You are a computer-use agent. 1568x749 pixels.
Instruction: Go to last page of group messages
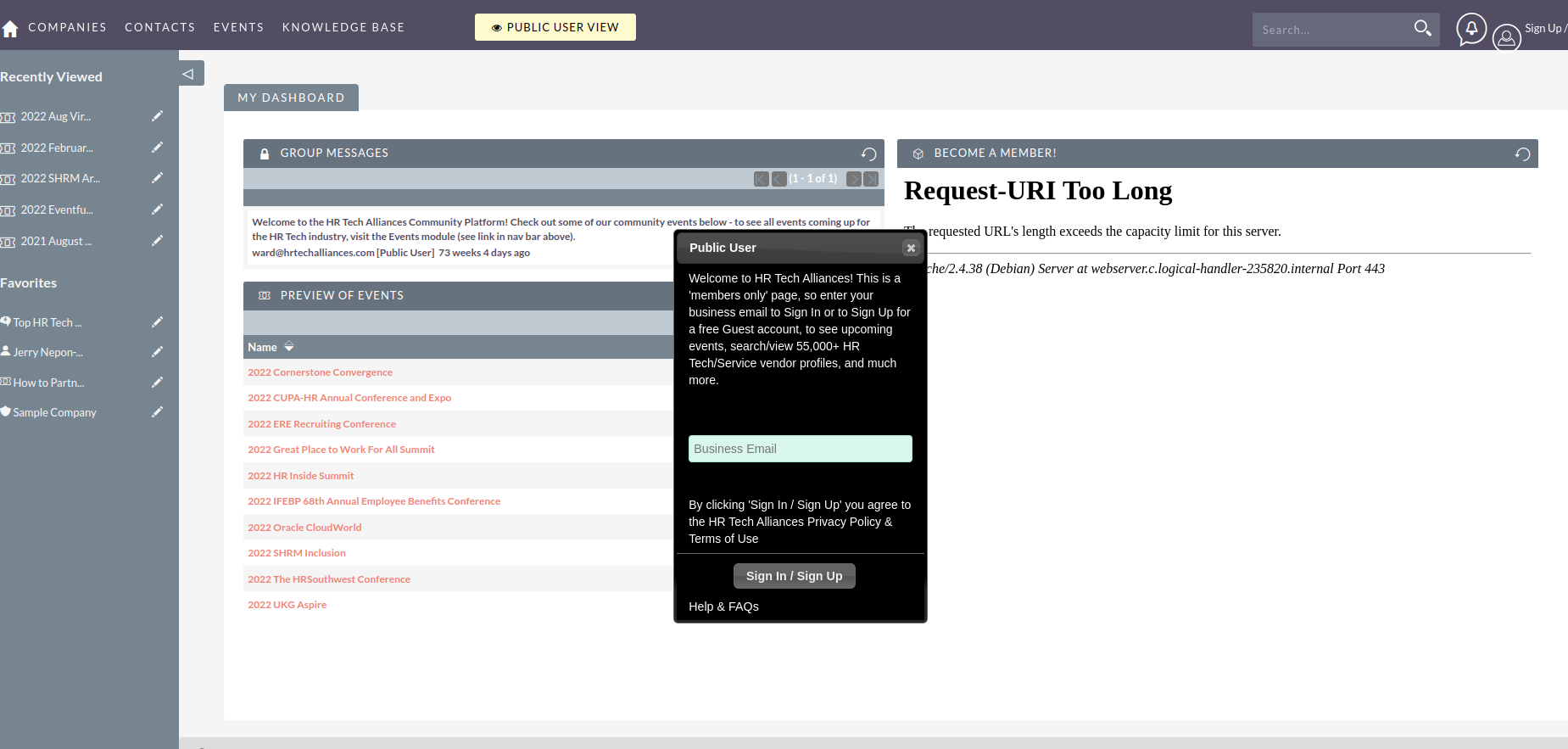tap(871, 179)
